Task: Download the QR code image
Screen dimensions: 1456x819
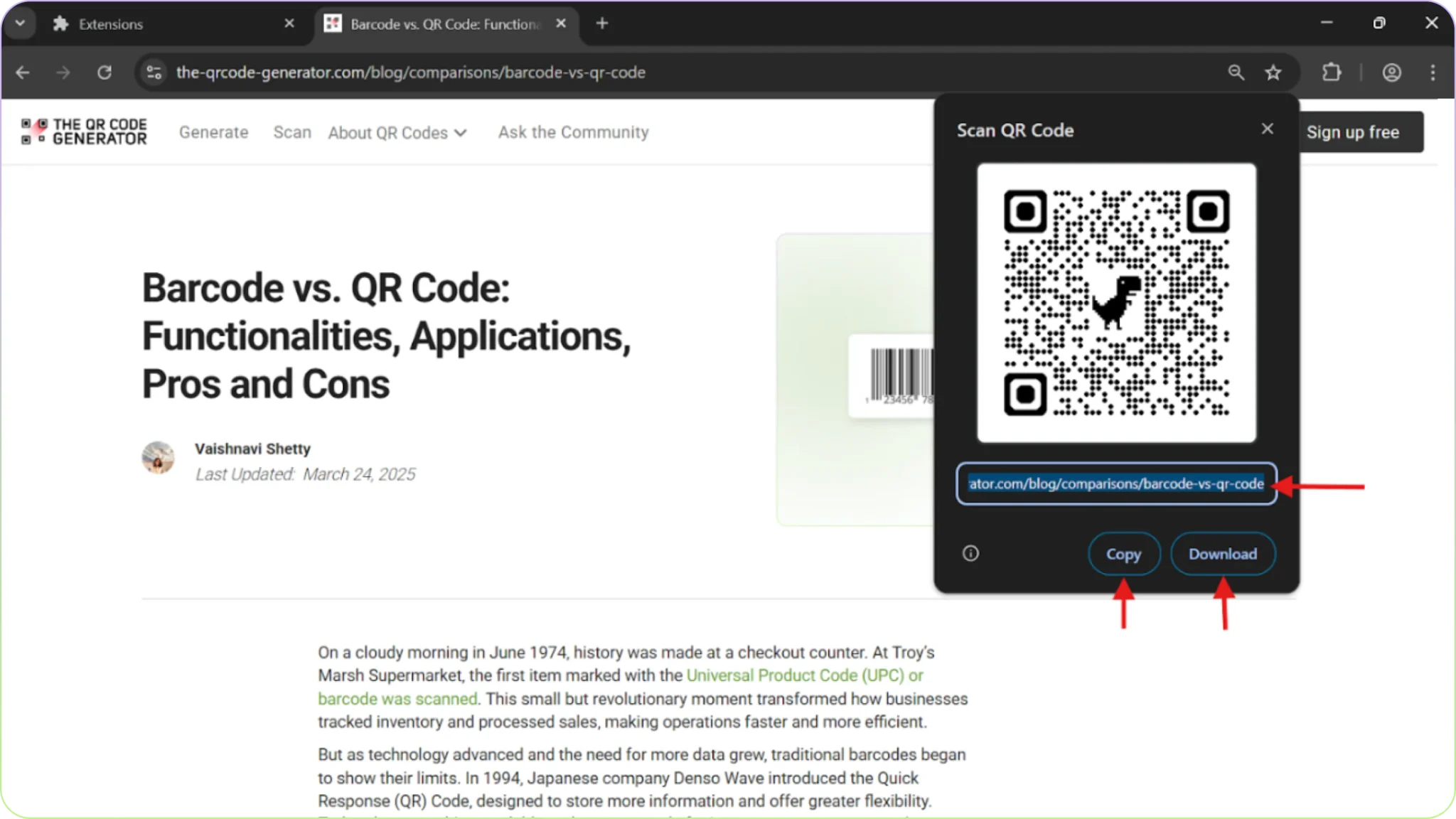Action: point(1222,554)
